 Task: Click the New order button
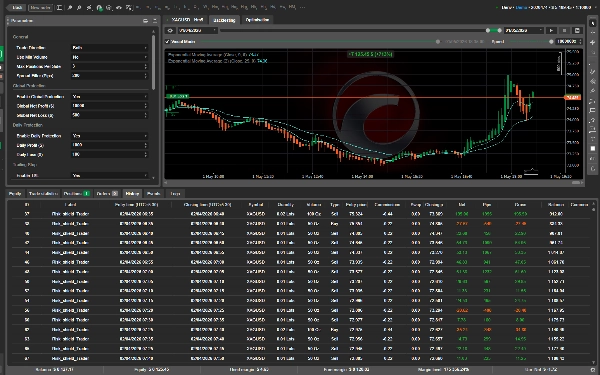click(x=40, y=7)
